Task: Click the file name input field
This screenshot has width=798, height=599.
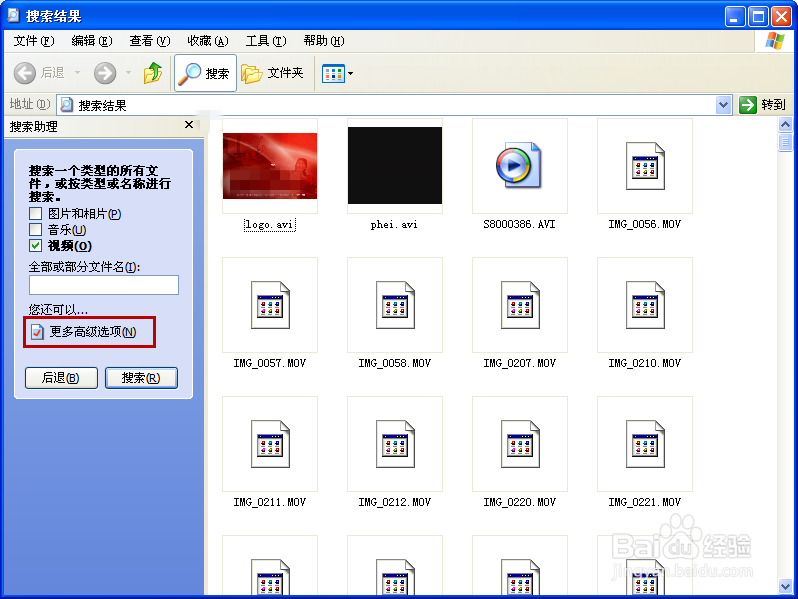Action: click(x=104, y=285)
